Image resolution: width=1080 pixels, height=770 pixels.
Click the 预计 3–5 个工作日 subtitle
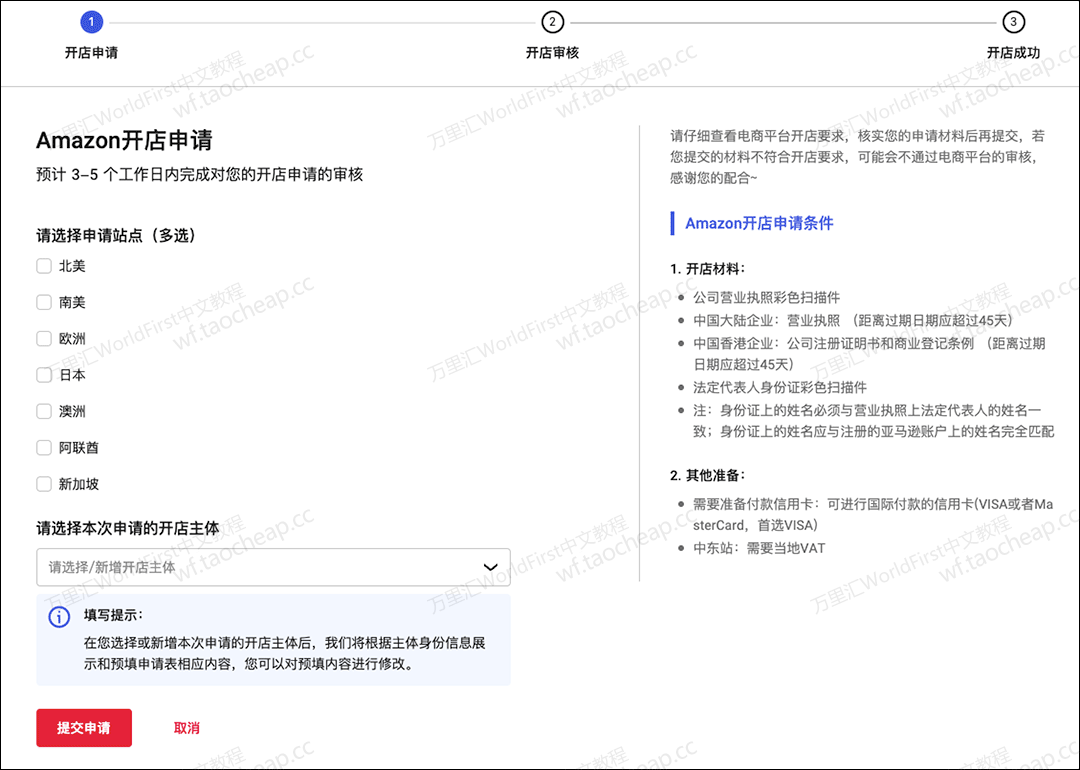pyautogui.click(x=200, y=175)
